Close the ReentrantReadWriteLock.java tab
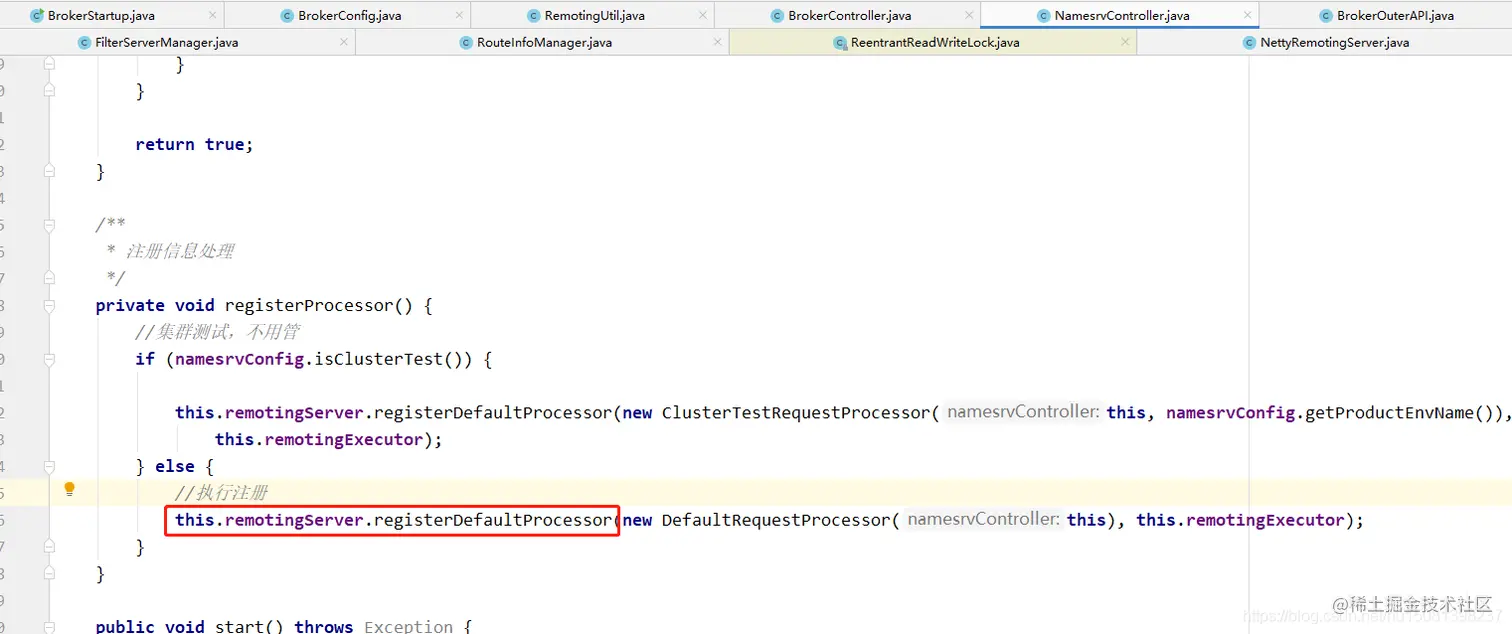 coord(1125,42)
